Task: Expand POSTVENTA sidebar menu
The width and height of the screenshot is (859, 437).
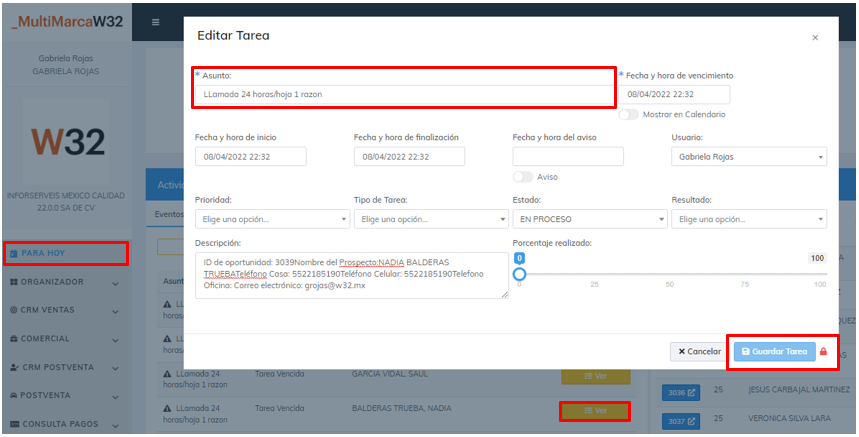Action: (65, 395)
